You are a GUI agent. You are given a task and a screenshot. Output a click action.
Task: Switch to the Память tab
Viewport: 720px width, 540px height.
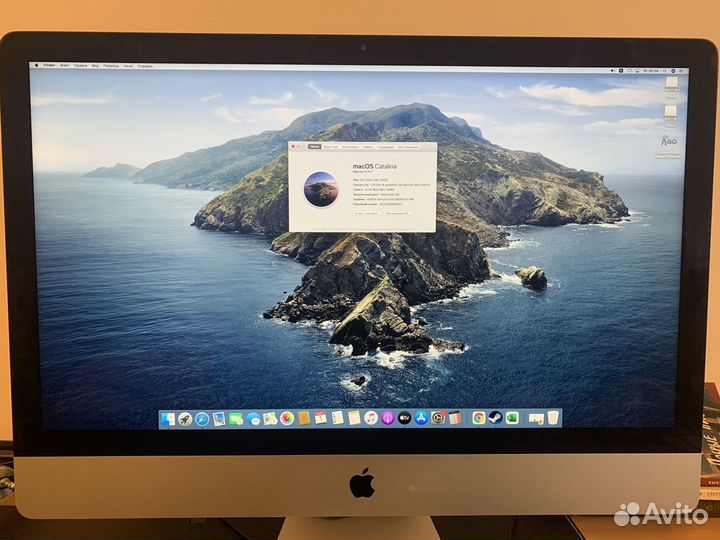368,147
